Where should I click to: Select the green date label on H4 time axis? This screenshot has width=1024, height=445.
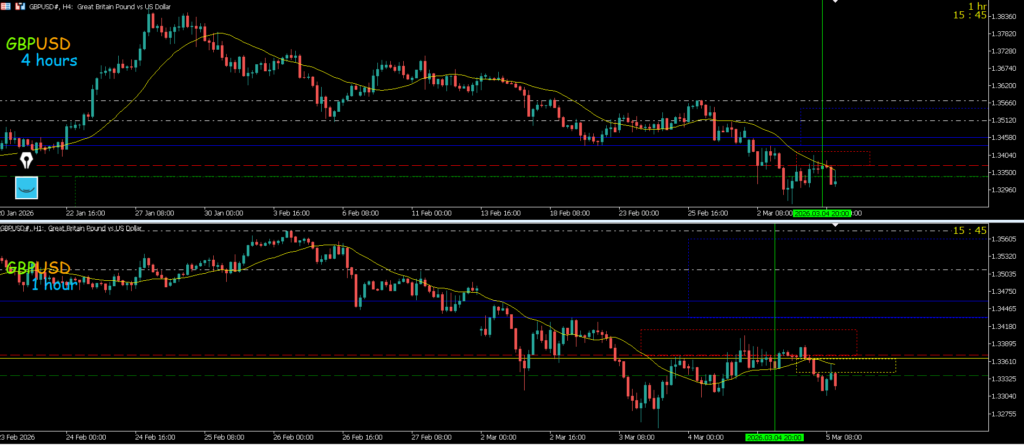pyautogui.click(x=821, y=214)
